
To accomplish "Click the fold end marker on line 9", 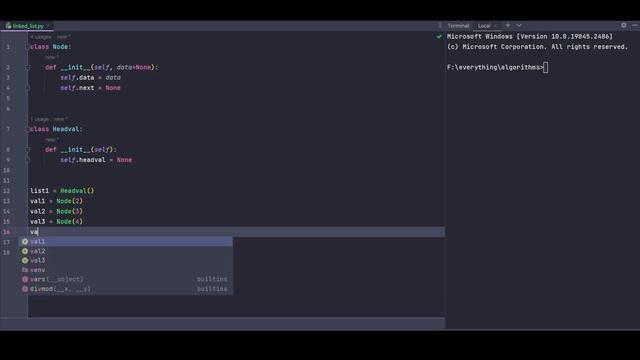I will (28, 160).
